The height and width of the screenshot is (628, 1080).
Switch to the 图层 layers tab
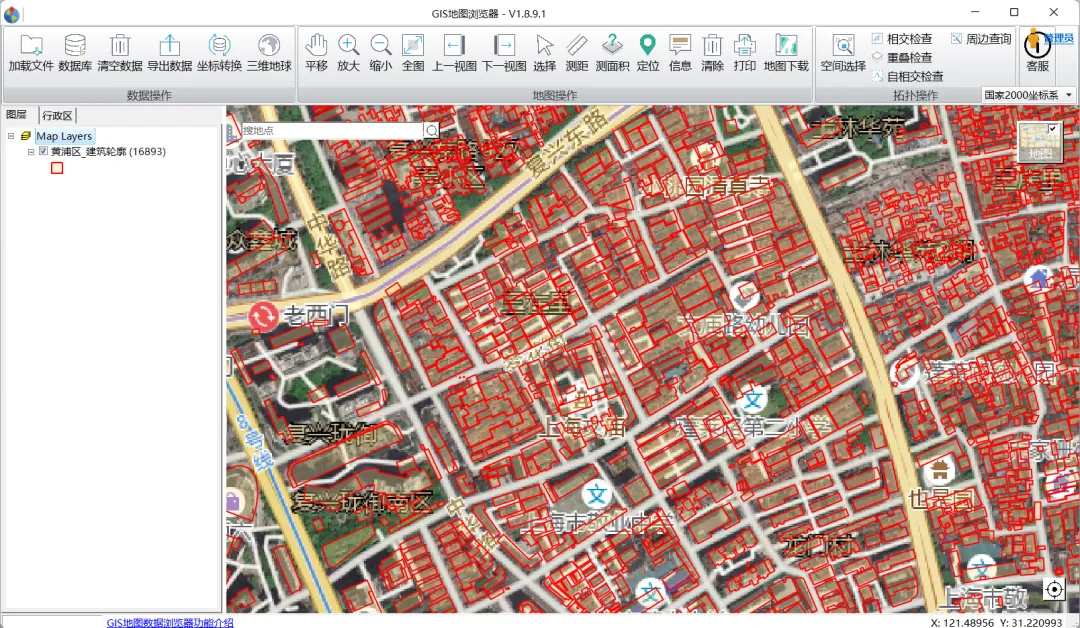[x=17, y=114]
